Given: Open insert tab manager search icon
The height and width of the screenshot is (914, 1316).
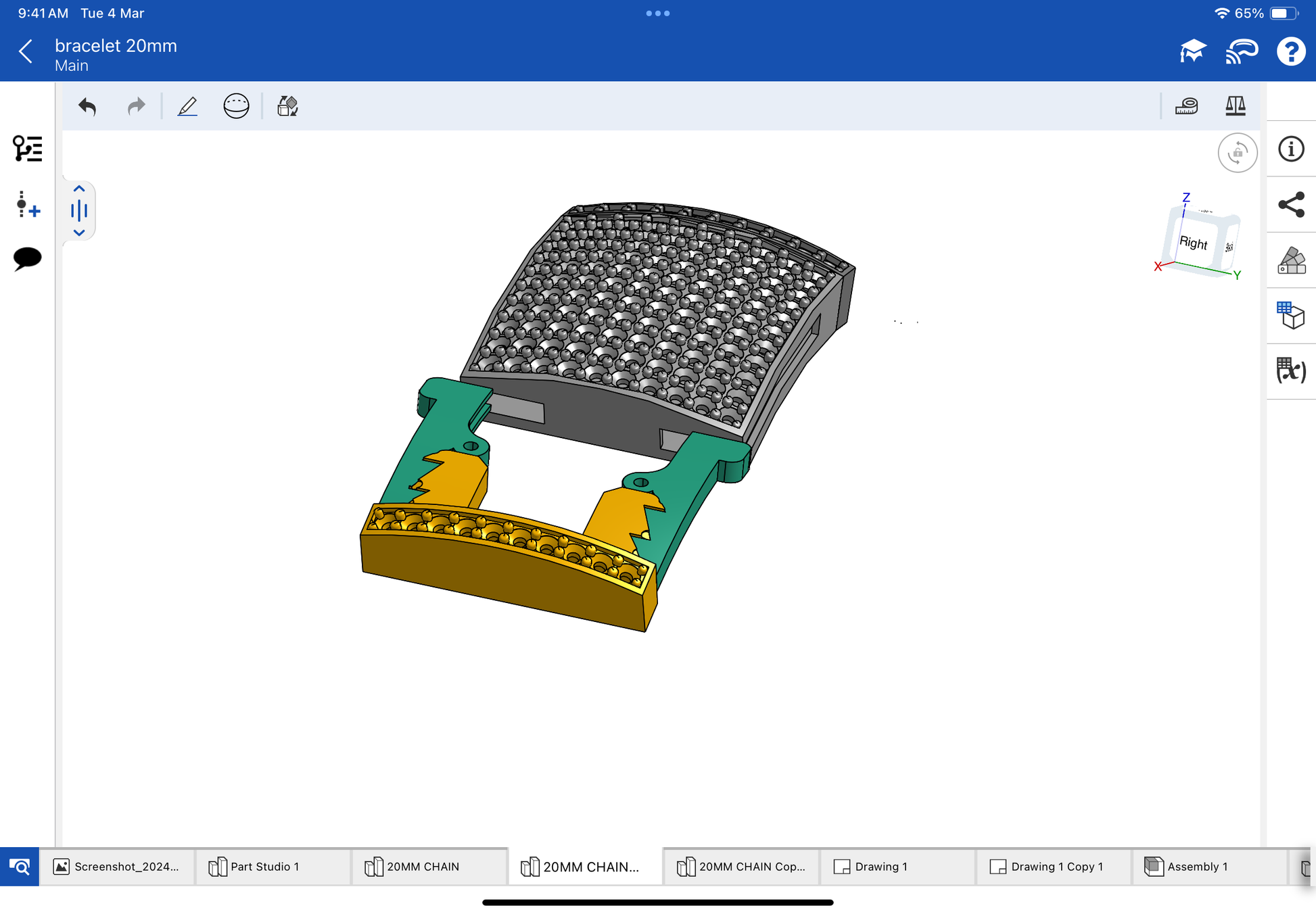Looking at the screenshot, I should tap(20, 867).
